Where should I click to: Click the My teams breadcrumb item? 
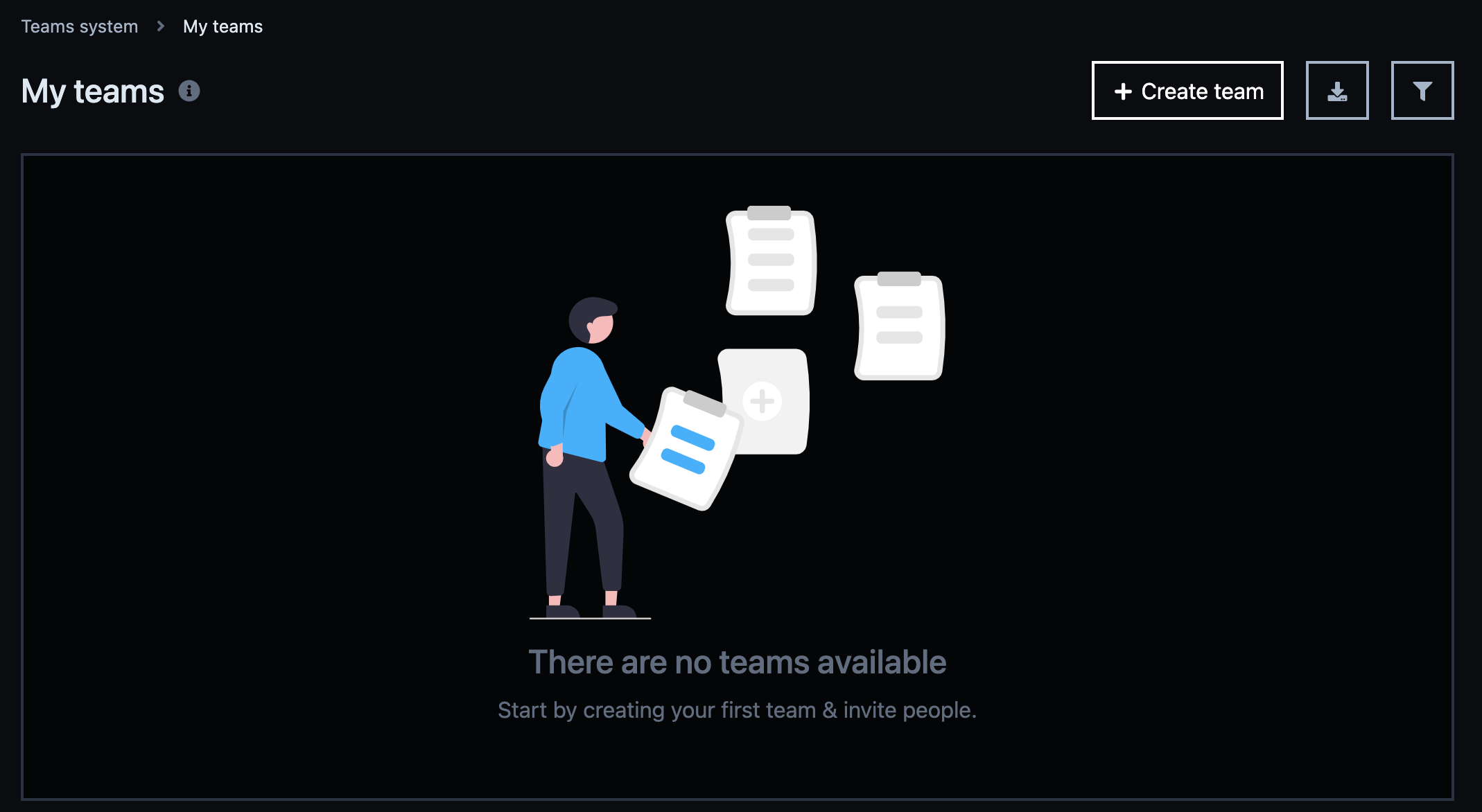[223, 26]
